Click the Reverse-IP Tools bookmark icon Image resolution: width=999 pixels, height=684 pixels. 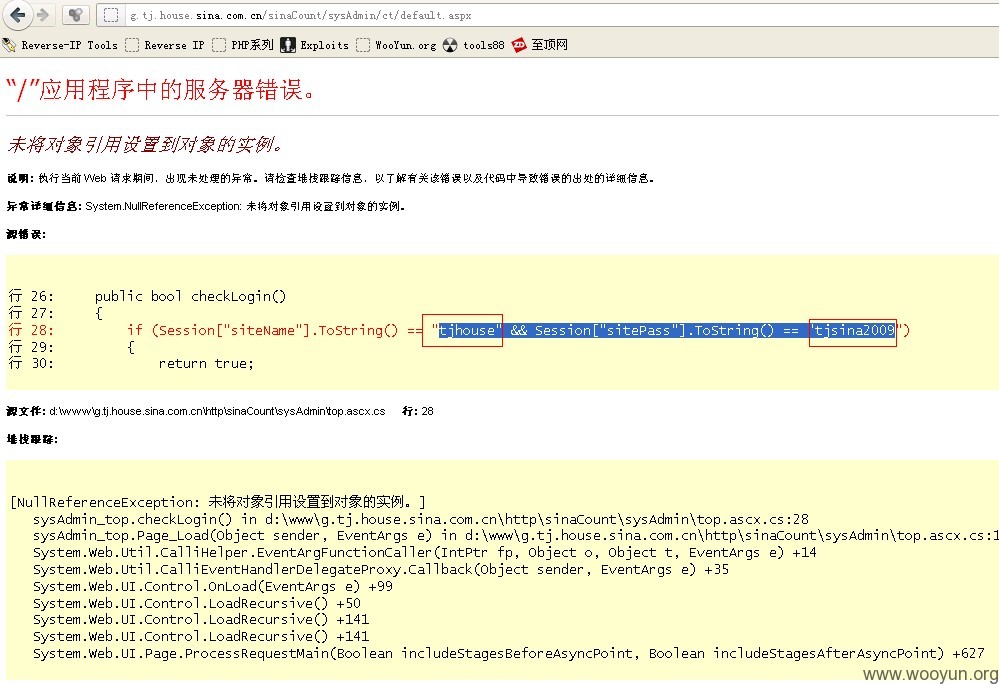(x=10, y=45)
